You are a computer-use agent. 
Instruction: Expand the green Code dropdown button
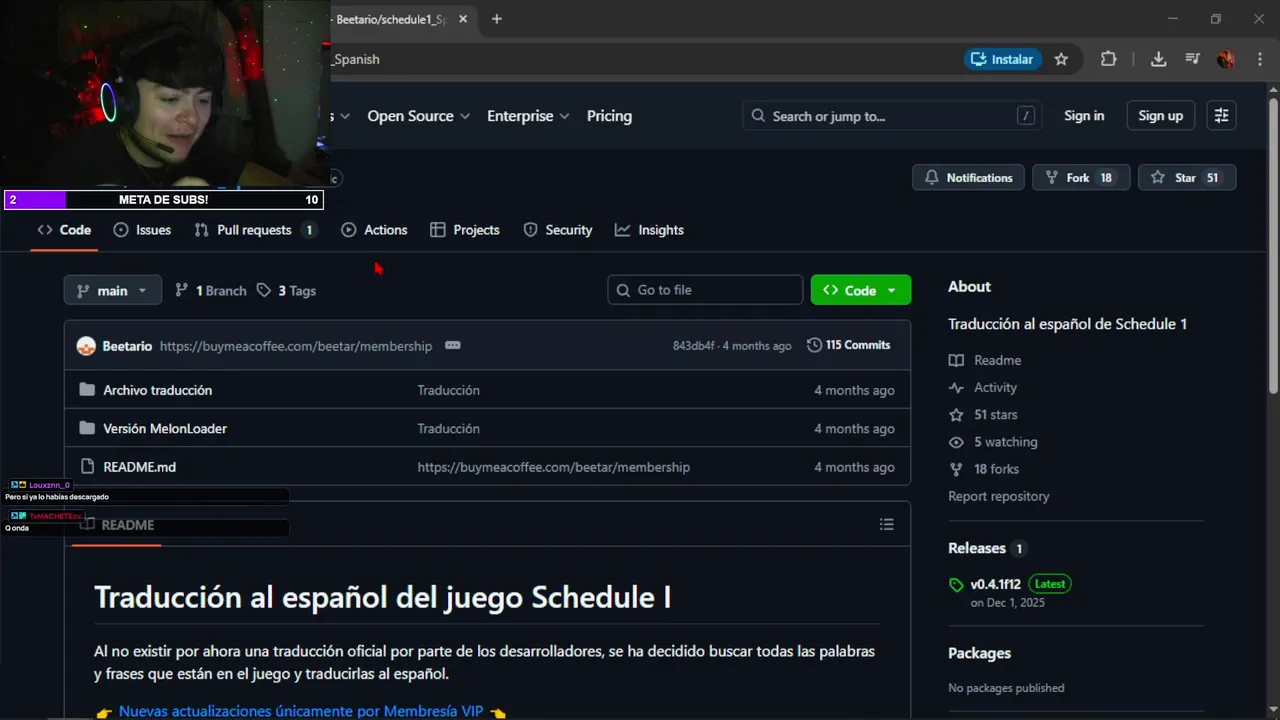point(860,290)
